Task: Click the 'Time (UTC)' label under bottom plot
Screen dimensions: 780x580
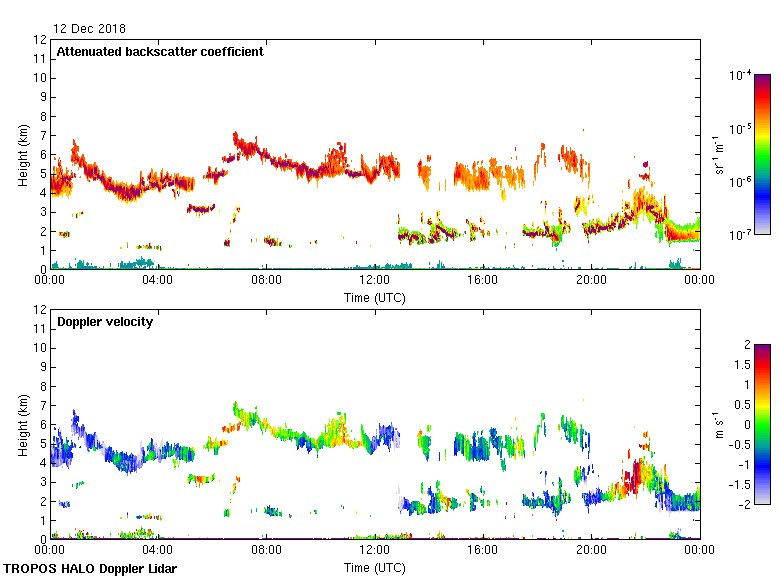Action: click(x=375, y=568)
